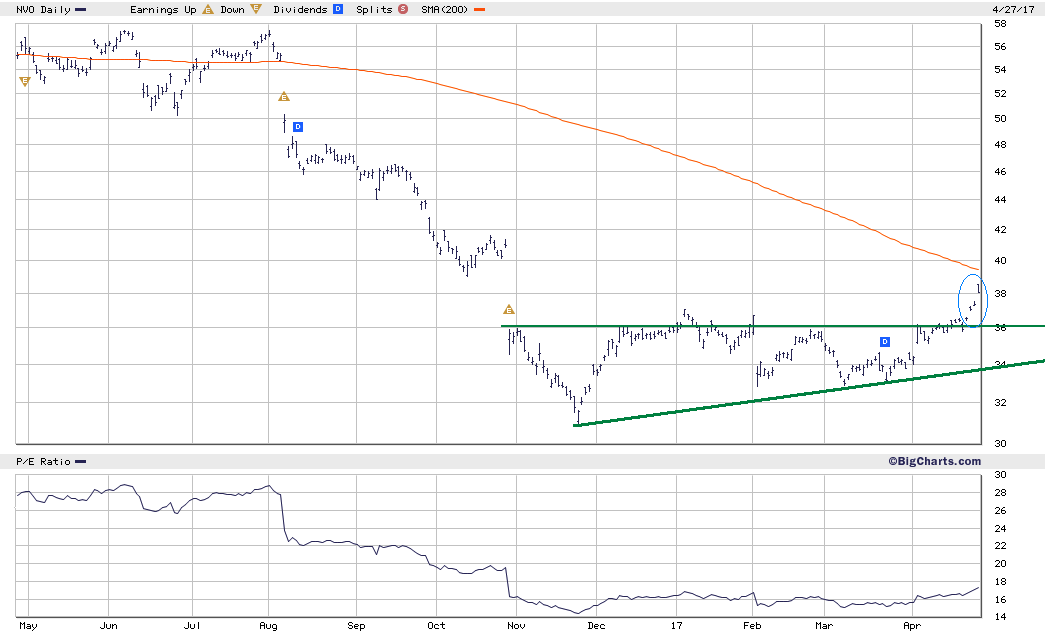Viewport: 1045px width, 635px height.
Task: Click the Aug label on time axis
Action: pos(268,626)
